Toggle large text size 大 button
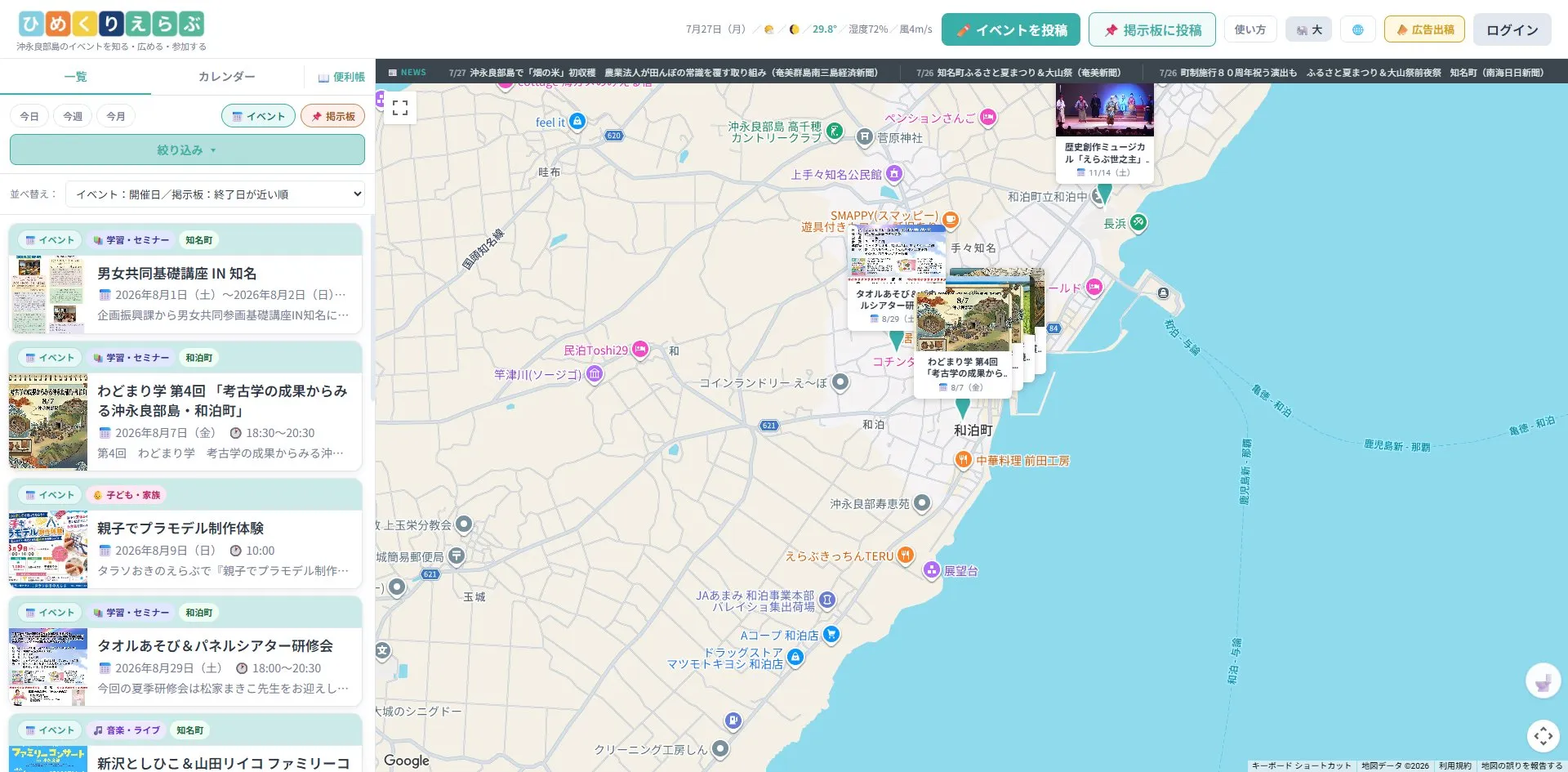Viewport: 1568px width, 772px height. click(x=1308, y=30)
